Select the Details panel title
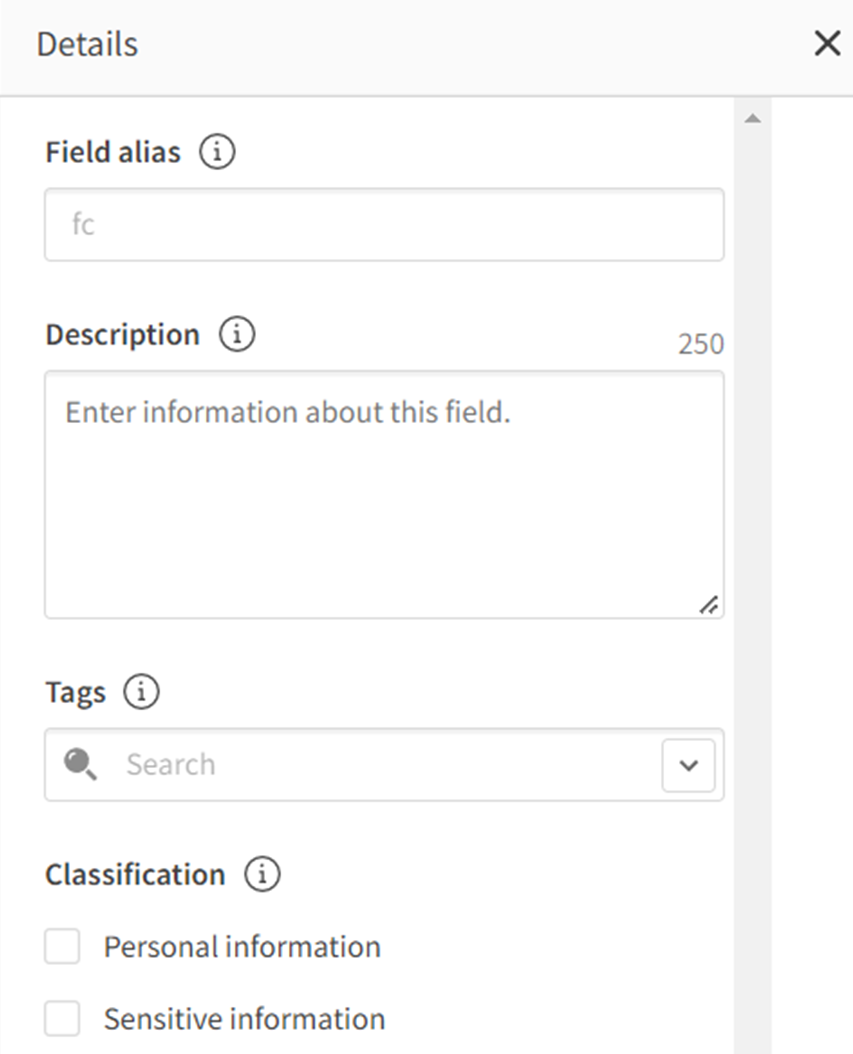Screen dimensions: 853x1054 pyautogui.click(x=86, y=43)
